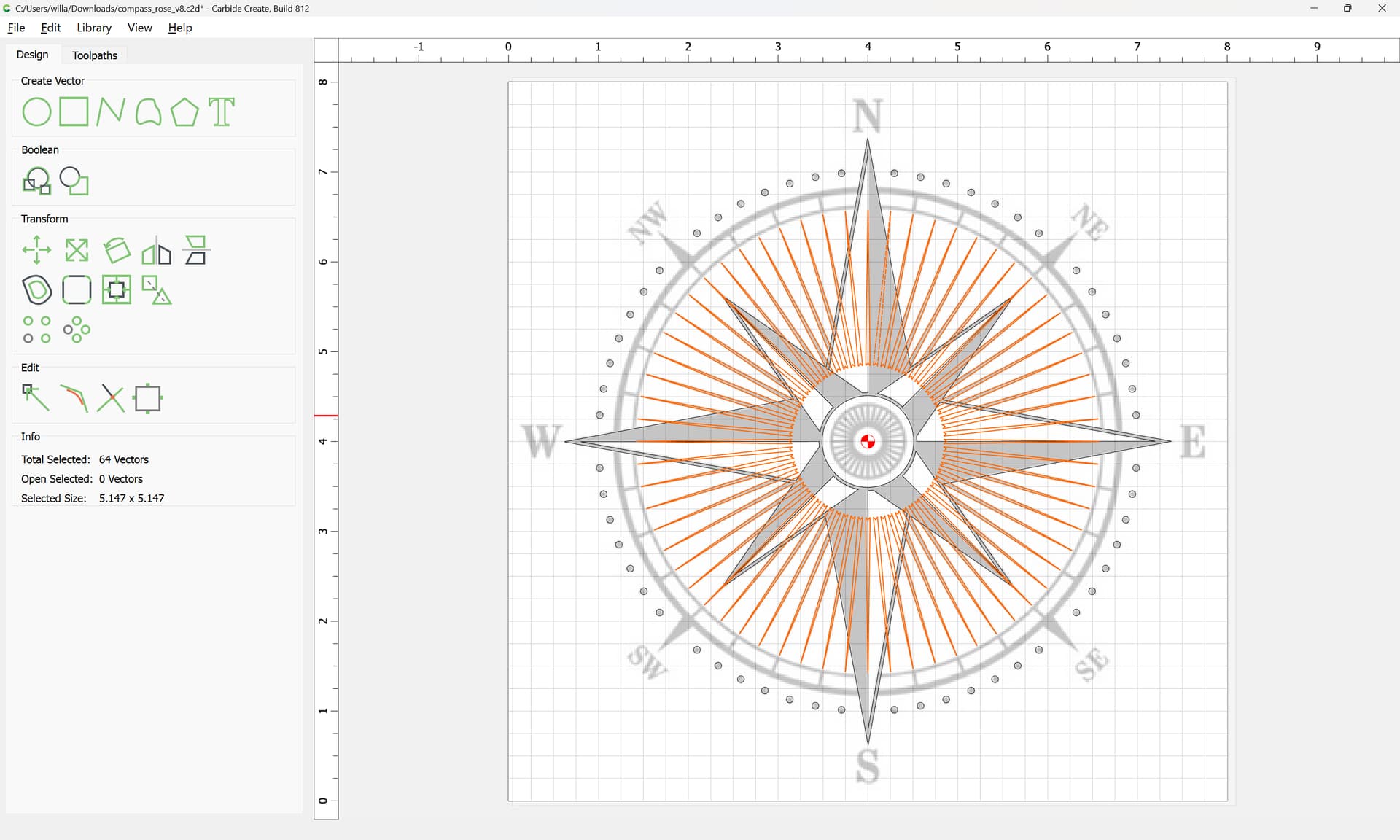Image resolution: width=1400 pixels, height=840 pixels.
Task: Click the red center origin marker
Action: [x=868, y=441]
